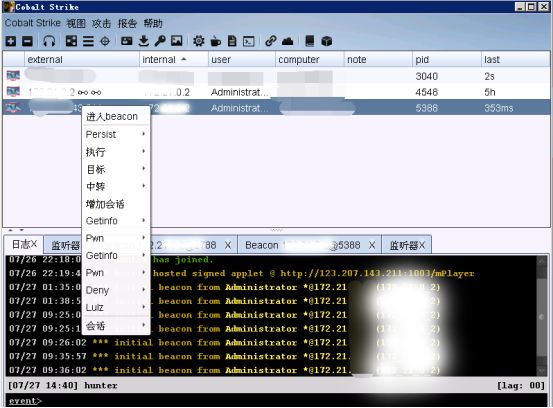Click the 353ms last value
This screenshot has width=553, height=408.
(498, 108)
